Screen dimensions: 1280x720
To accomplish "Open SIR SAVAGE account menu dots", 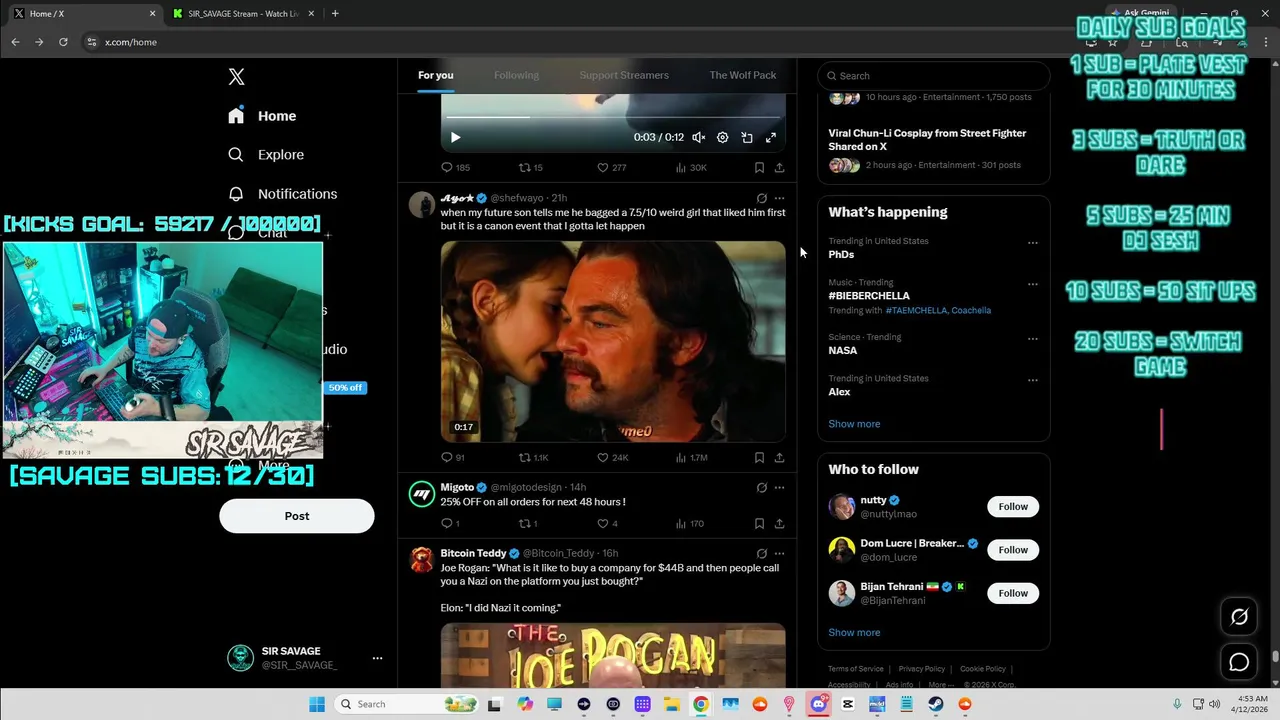I will (377, 658).
